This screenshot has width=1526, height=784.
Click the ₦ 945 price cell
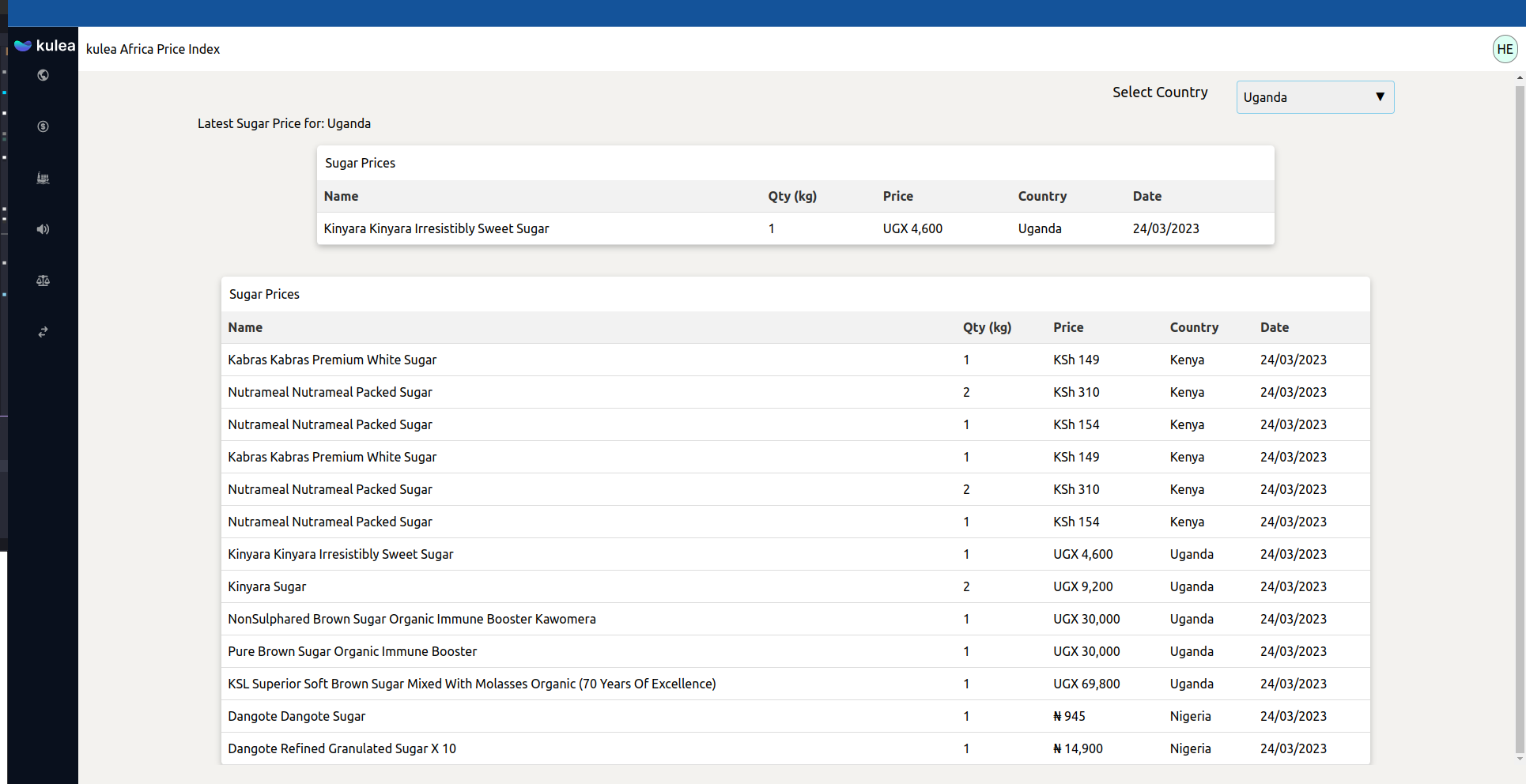coord(1069,716)
